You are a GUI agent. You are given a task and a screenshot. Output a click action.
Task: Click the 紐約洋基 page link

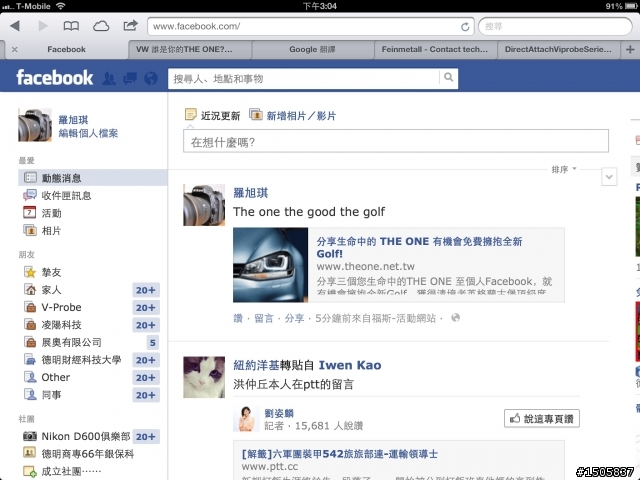[256, 365]
